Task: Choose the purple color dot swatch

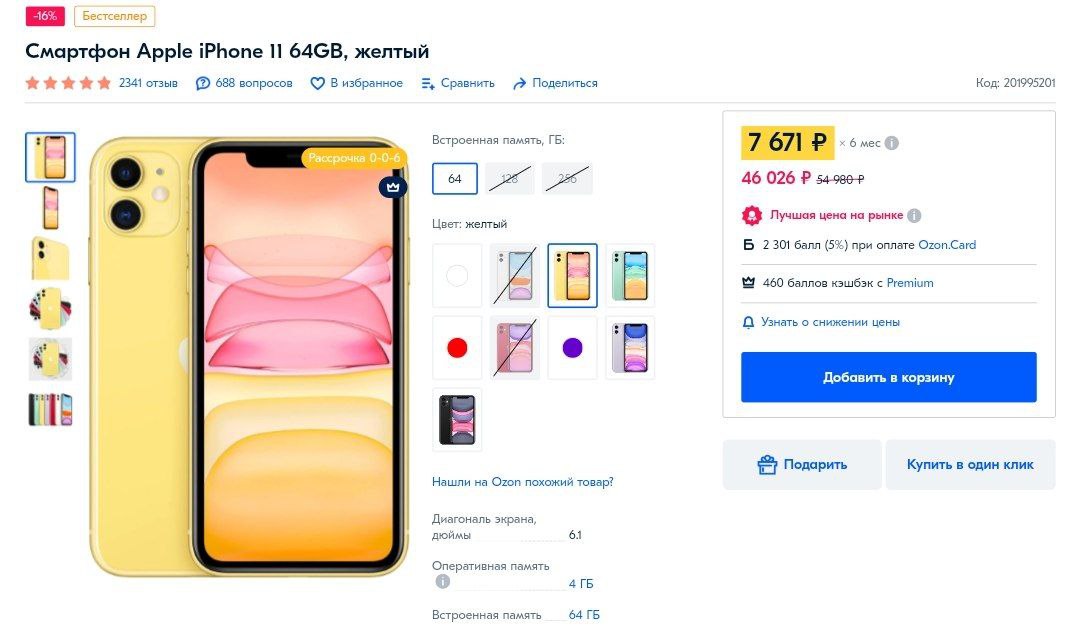Action: (572, 348)
